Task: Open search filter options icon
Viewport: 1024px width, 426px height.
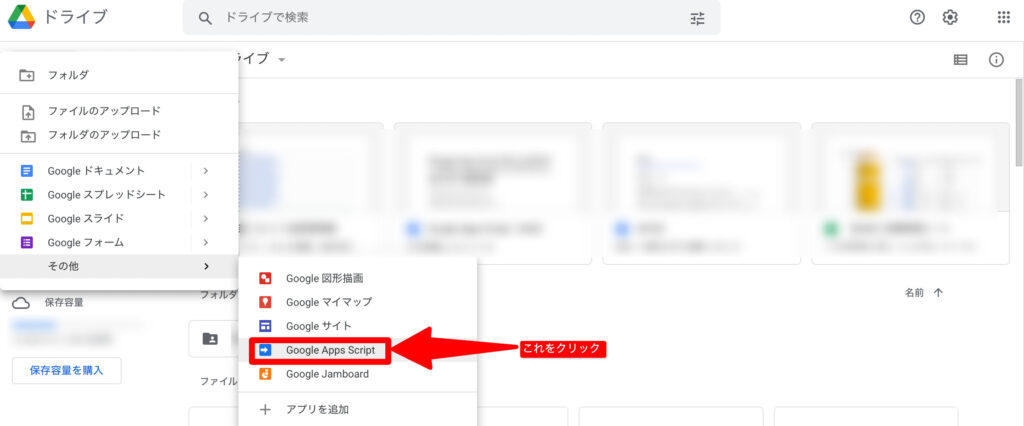Action: coord(697,18)
